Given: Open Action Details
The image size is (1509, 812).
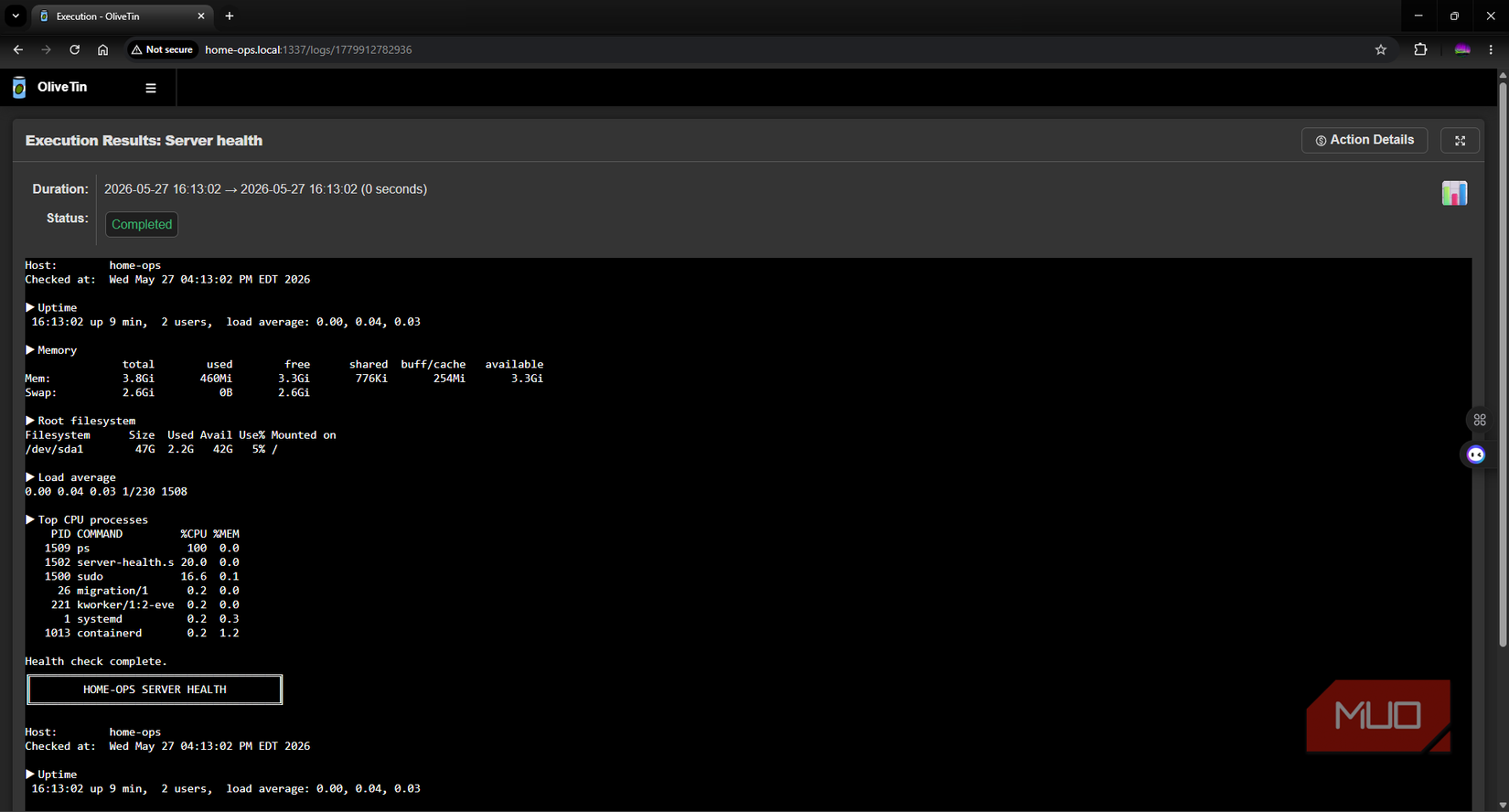Looking at the screenshot, I should [1365, 141].
